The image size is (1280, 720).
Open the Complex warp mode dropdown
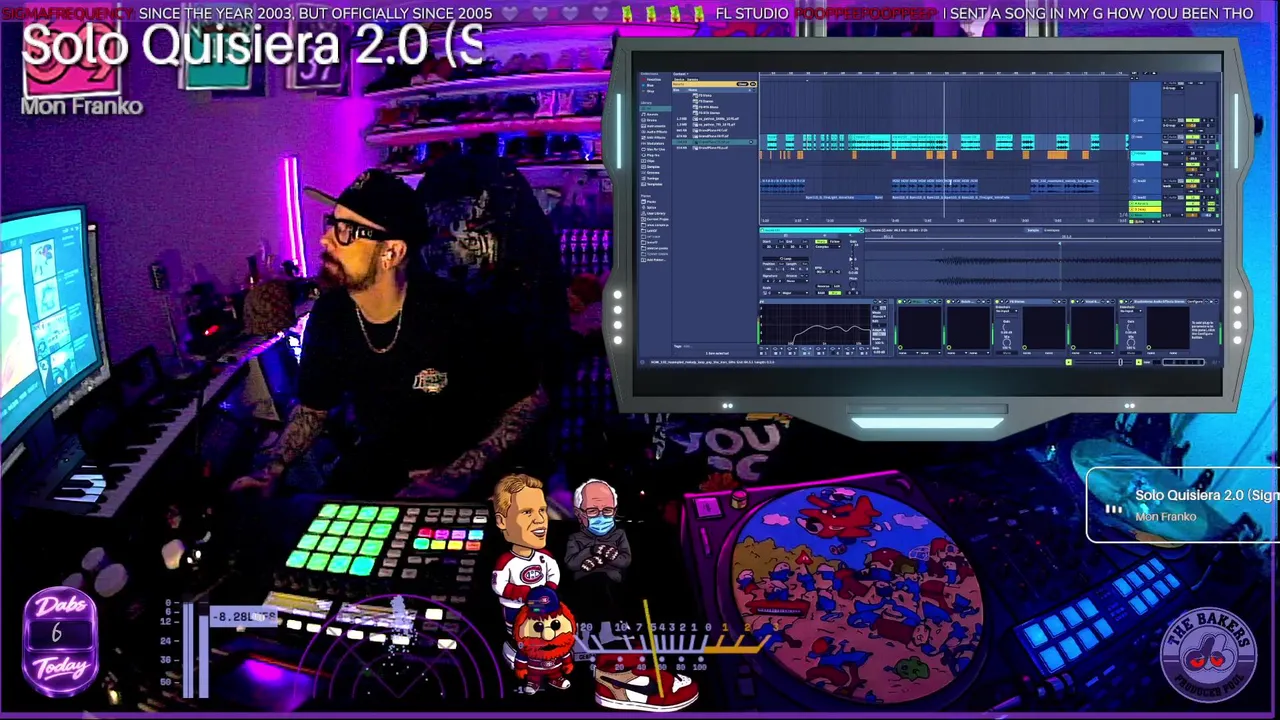pyautogui.click(x=828, y=247)
